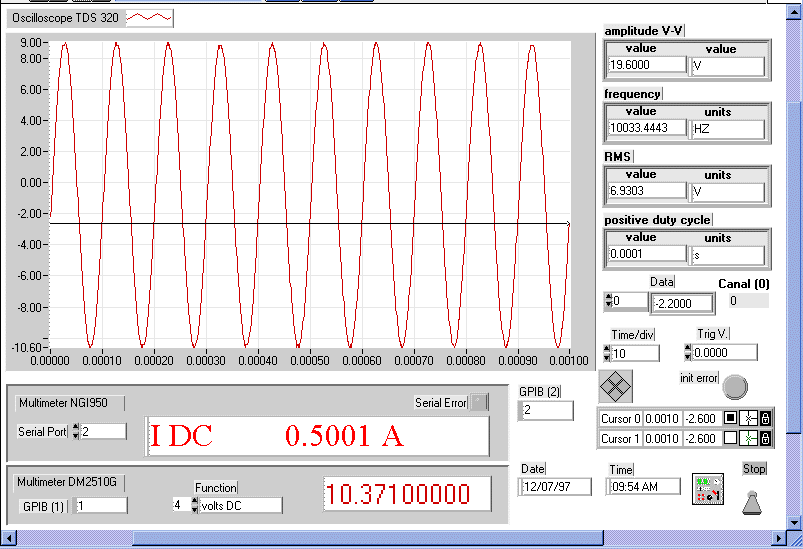Open Cursor 0 crosshair style icon
This screenshot has width=803, height=549.
coord(748,418)
